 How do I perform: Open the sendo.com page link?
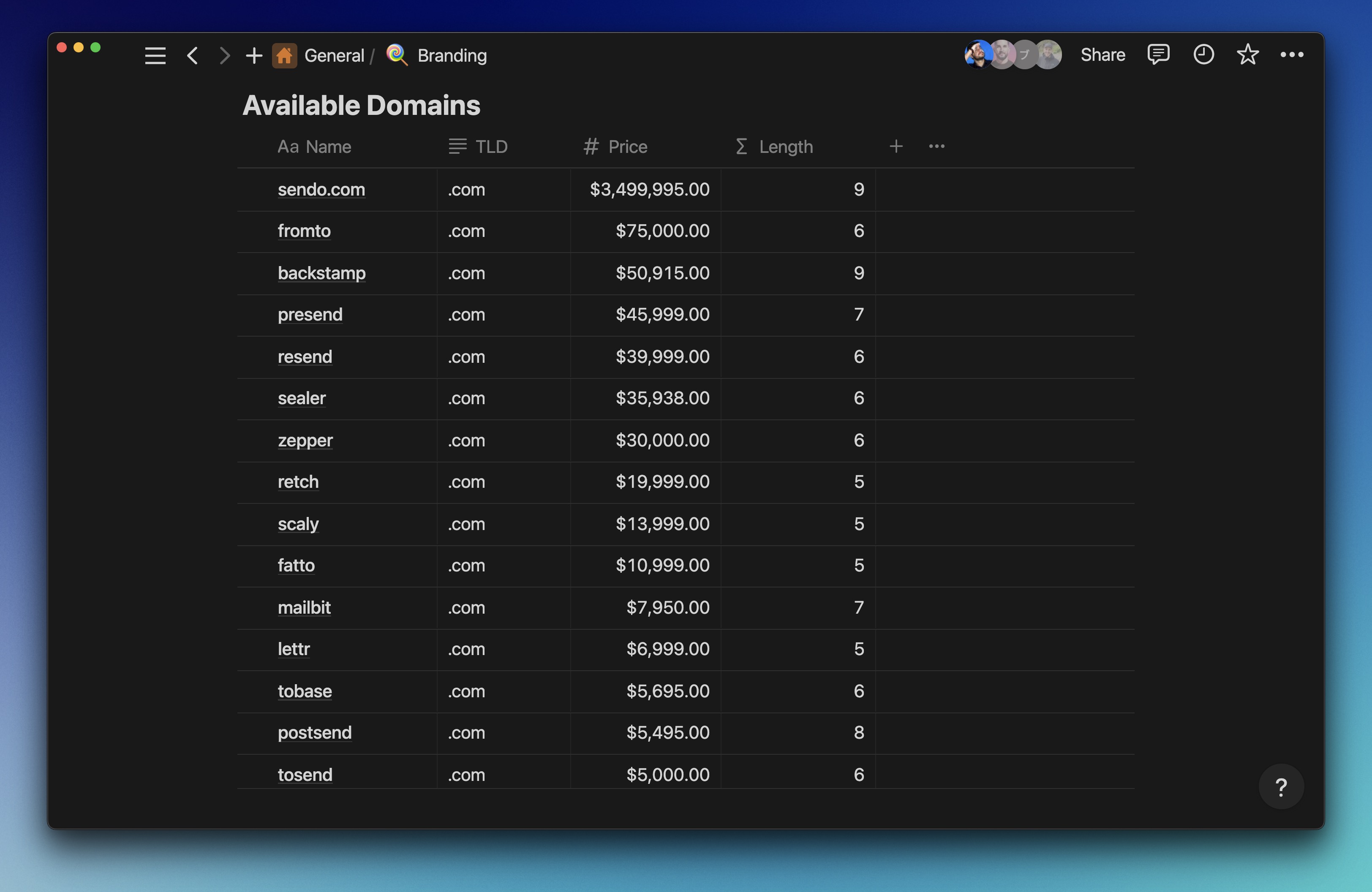pyautogui.click(x=321, y=190)
